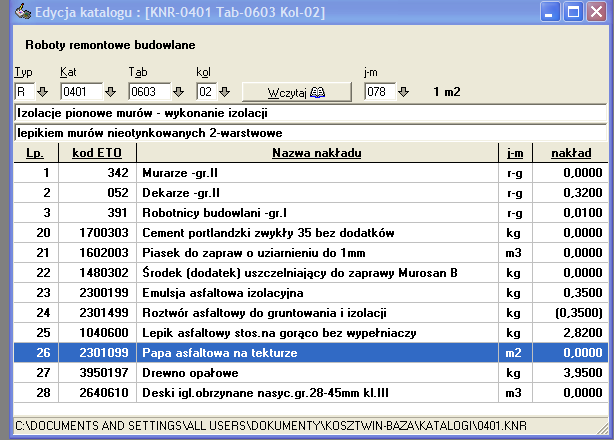This screenshot has height=440, width=614.
Task: Select the row with Murosan B sealant
Action: [x=311, y=273]
